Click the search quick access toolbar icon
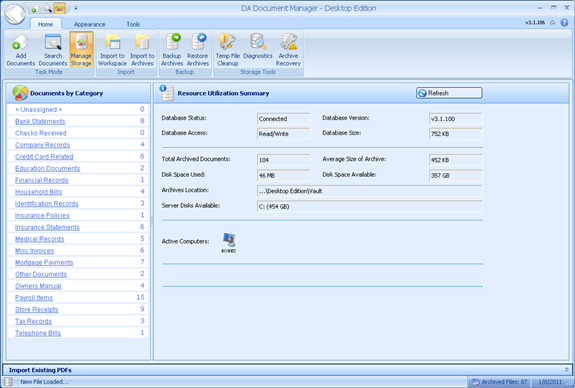 coord(48,8)
